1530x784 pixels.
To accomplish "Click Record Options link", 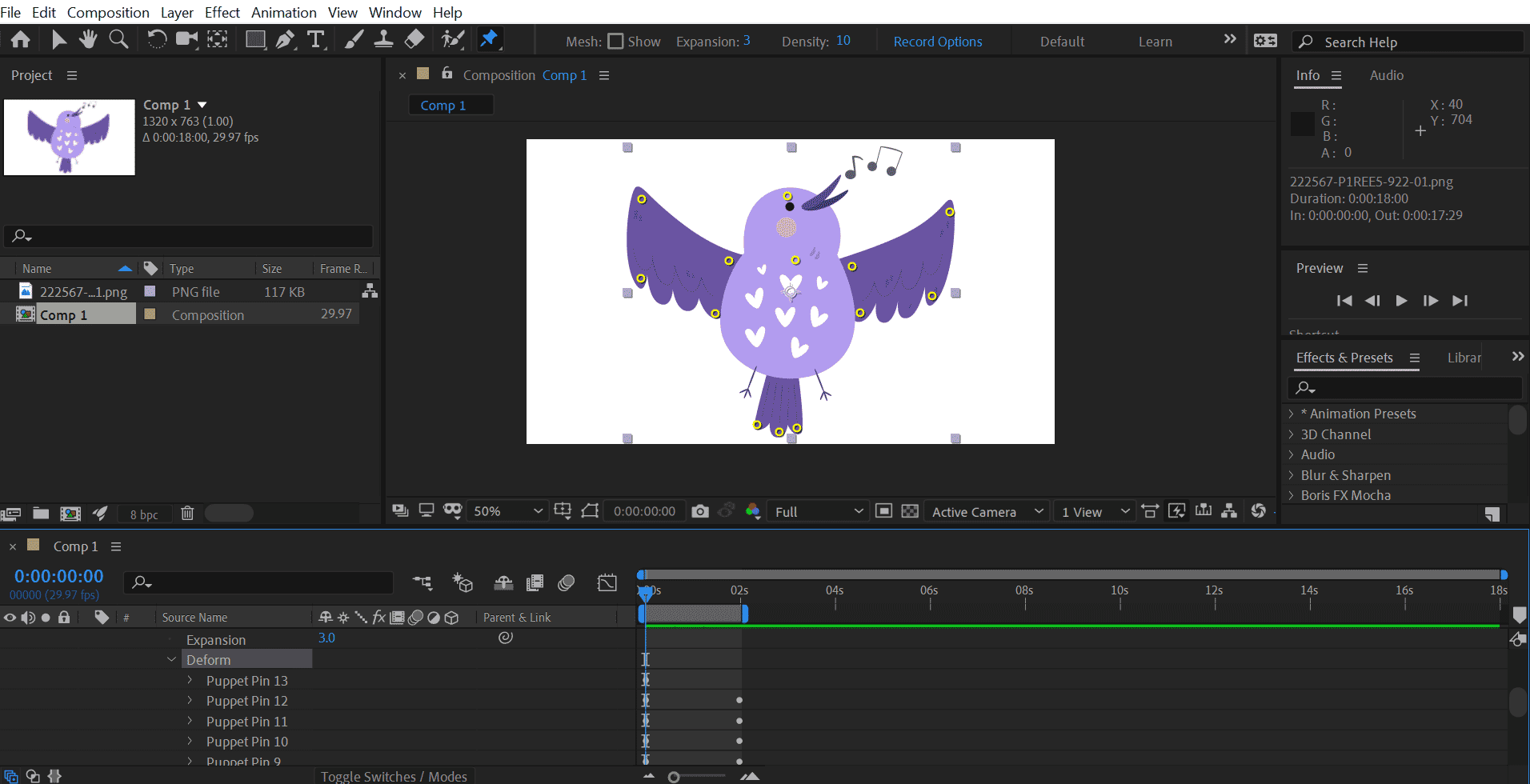I will tap(937, 42).
